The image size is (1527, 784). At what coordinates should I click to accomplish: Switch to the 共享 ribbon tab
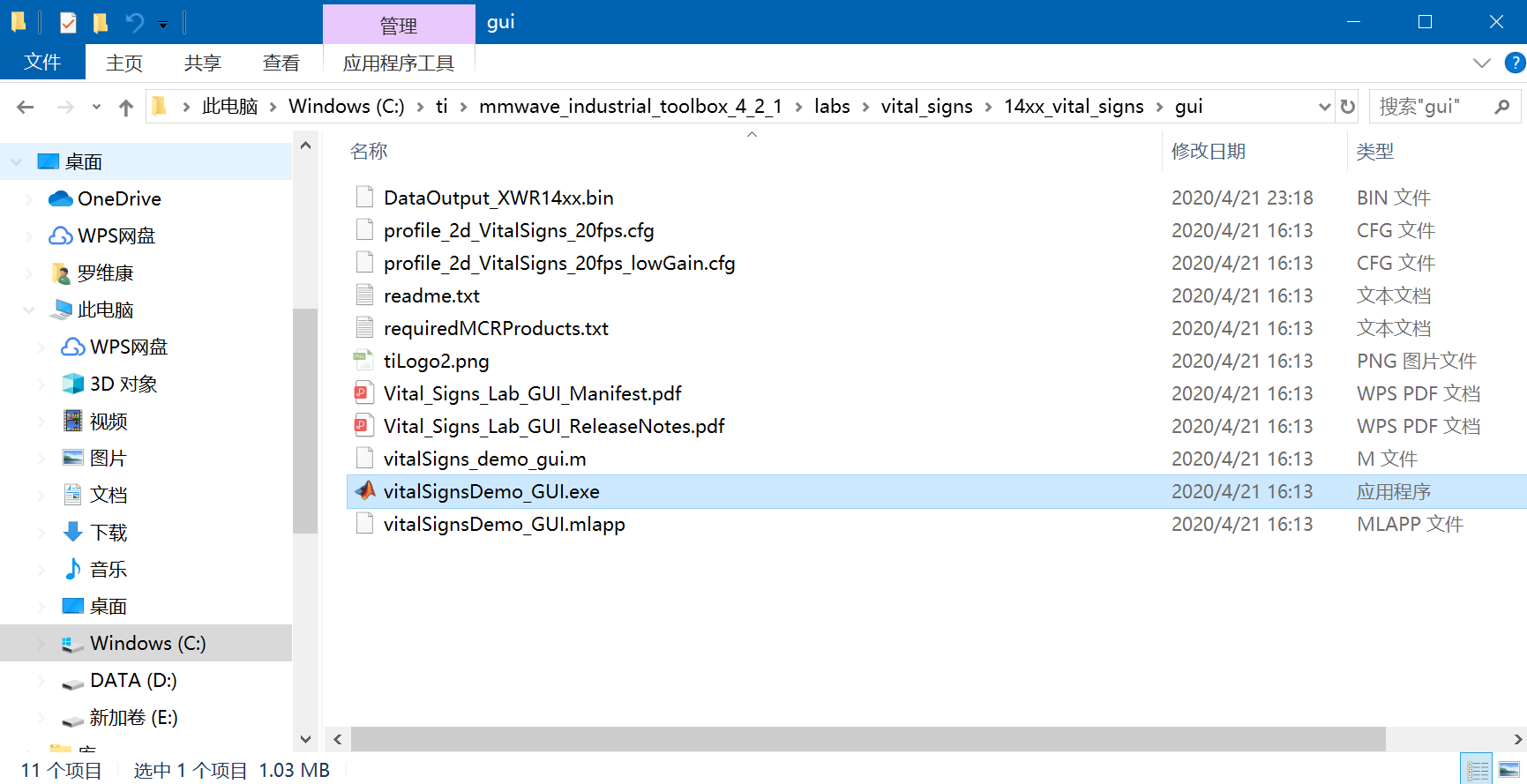(203, 63)
